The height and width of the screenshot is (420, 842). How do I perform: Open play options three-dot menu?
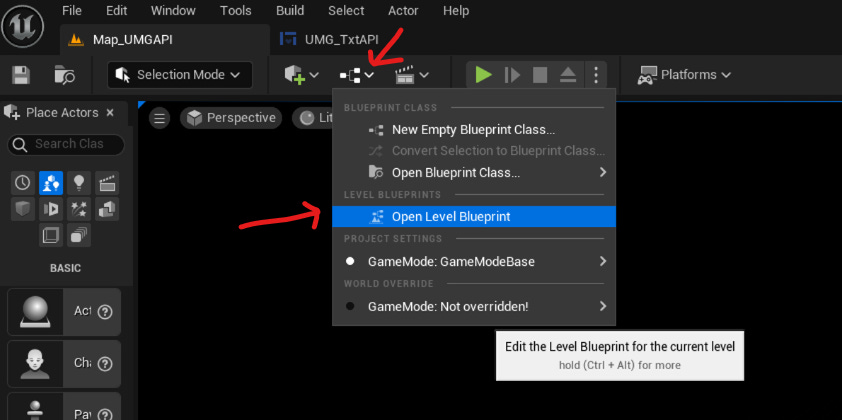click(x=596, y=75)
